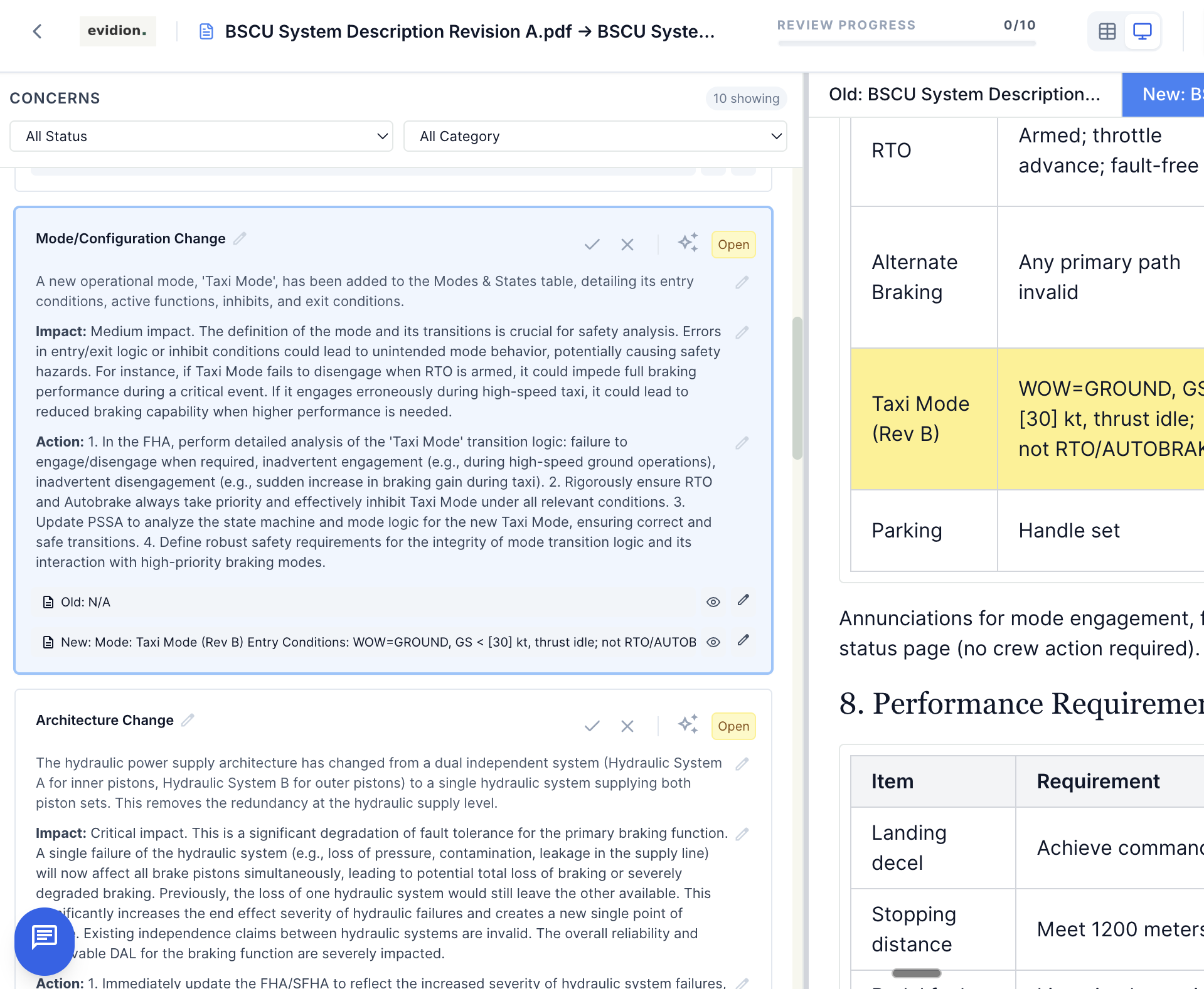Accept the Mode/Configuration Change concern with checkmark

coord(592,245)
